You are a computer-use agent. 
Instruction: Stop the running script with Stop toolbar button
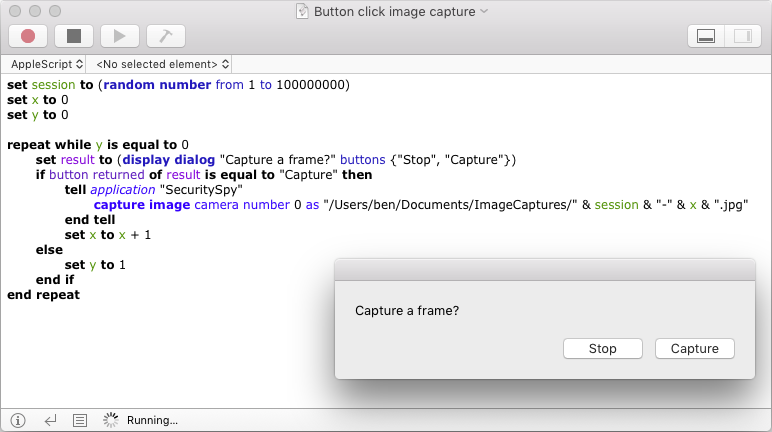point(74,36)
